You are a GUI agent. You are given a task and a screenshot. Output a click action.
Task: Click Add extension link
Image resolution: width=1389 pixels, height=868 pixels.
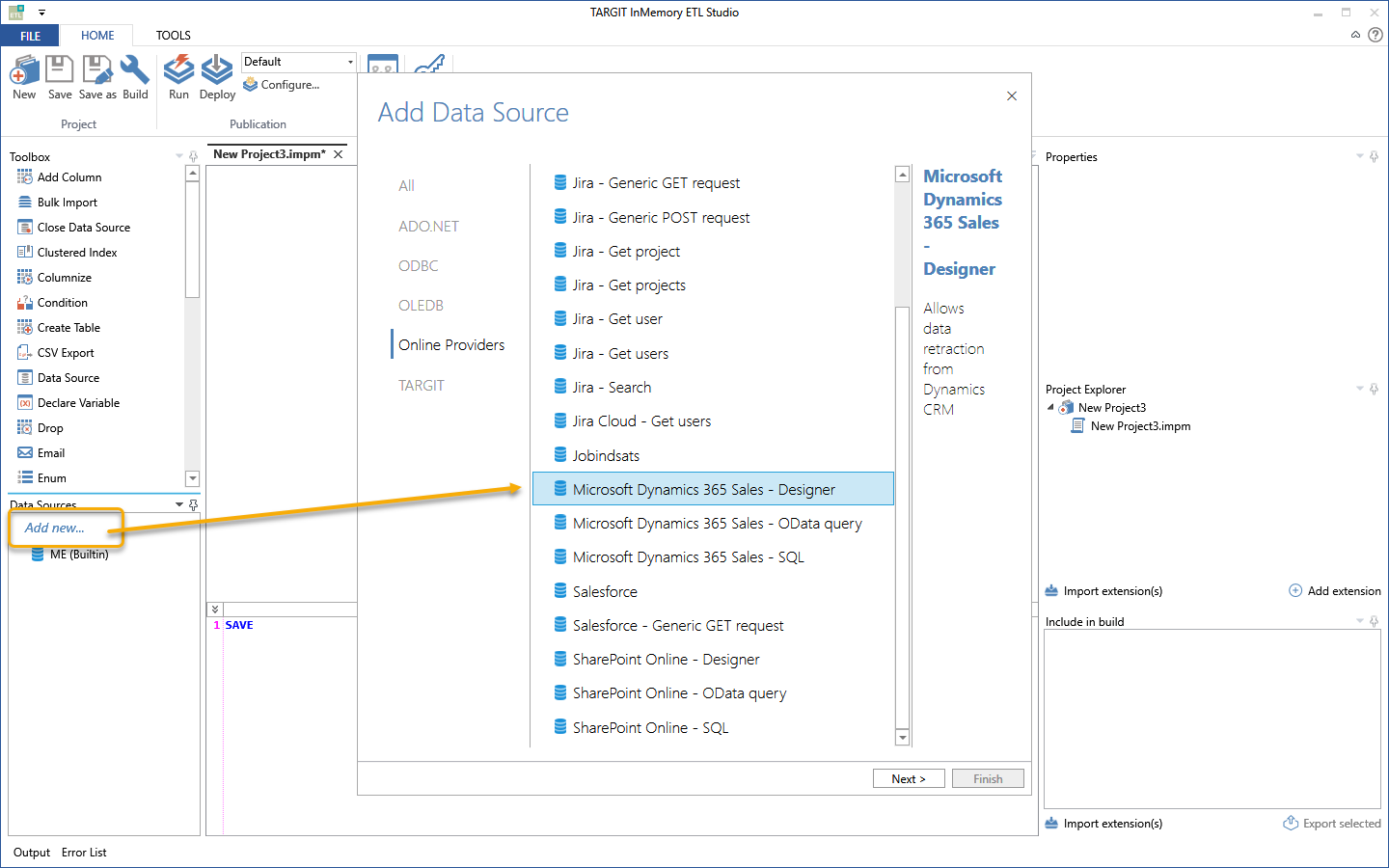[x=1335, y=591]
